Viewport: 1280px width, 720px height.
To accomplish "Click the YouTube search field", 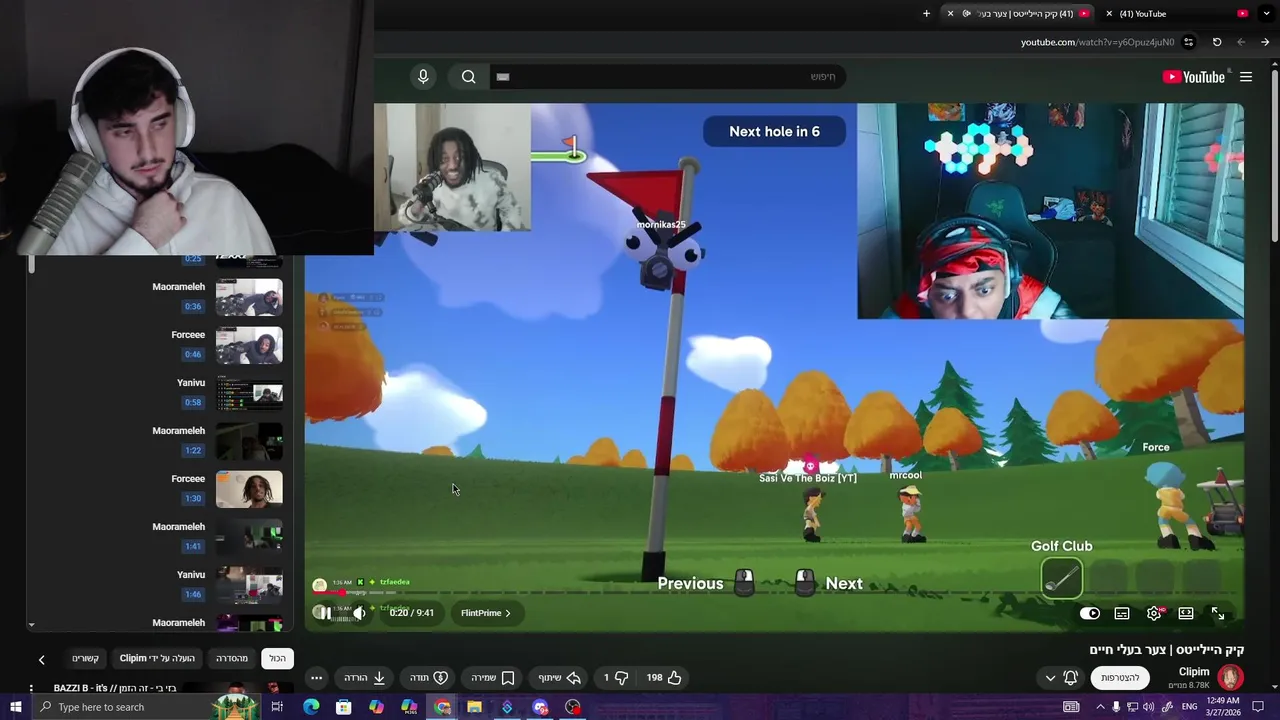I will pyautogui.click(x=666, y=77).
